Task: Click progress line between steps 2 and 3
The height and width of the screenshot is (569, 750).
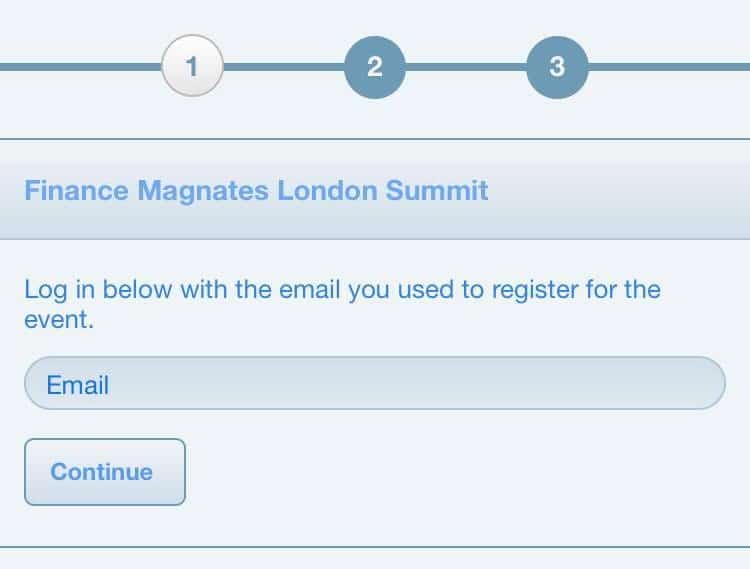Action: pos(466,67)
